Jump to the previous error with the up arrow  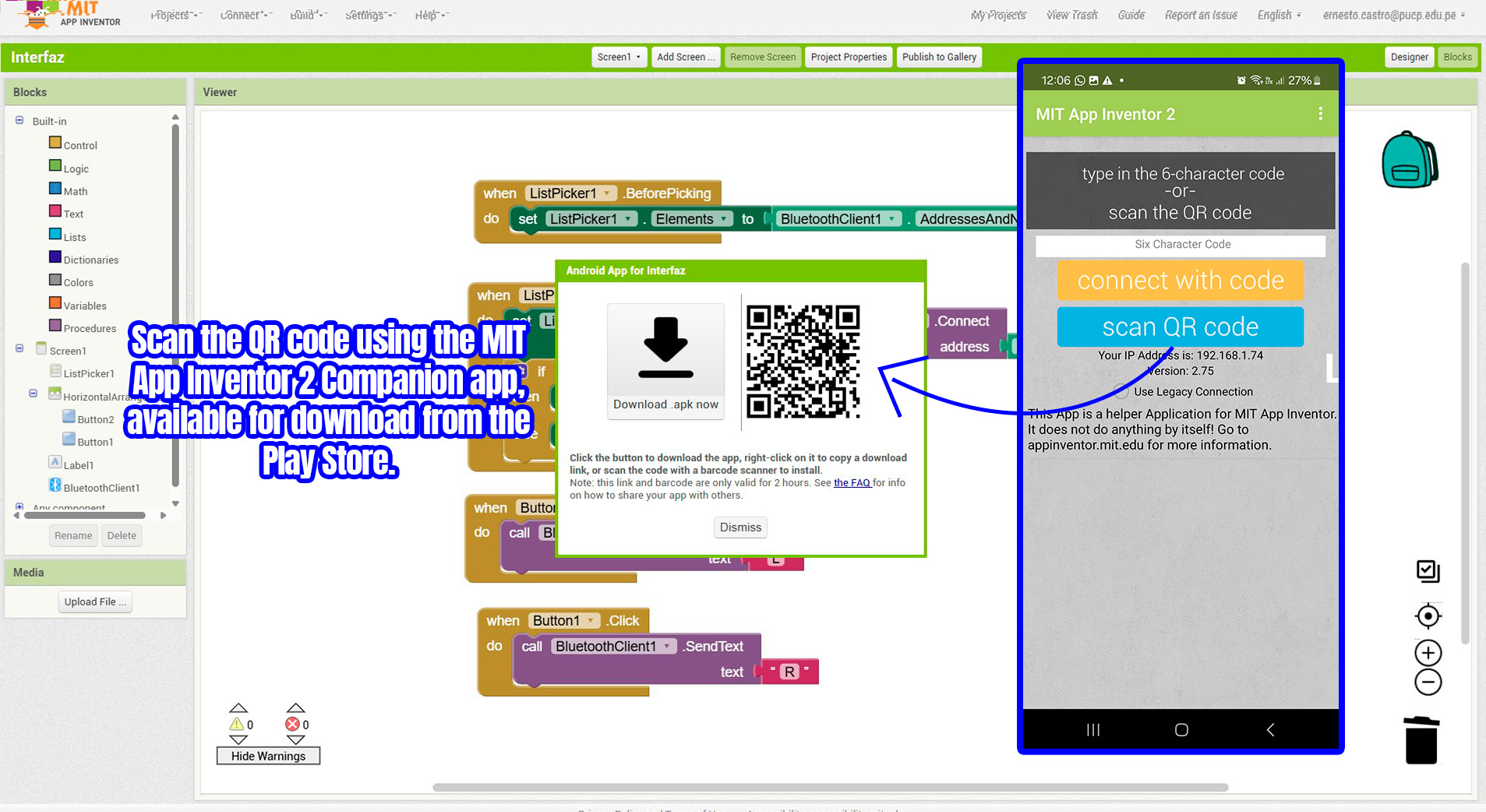[x=295, y=708]
